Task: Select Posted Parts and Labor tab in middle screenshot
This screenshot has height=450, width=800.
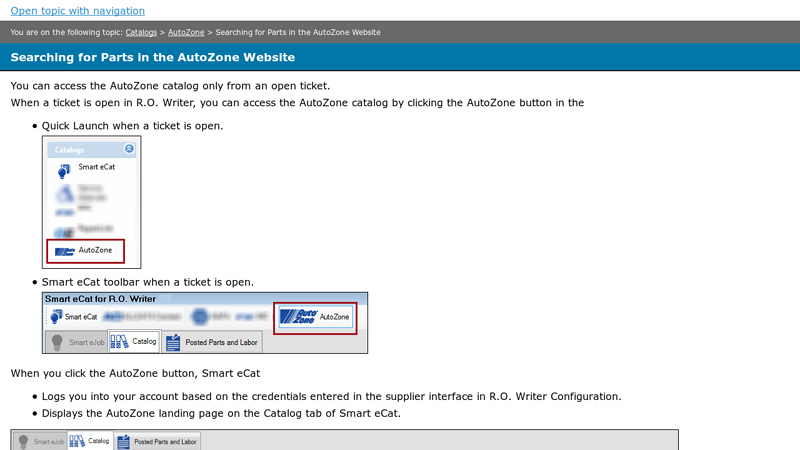Action: pyautogui.click(x=212, y=342)
